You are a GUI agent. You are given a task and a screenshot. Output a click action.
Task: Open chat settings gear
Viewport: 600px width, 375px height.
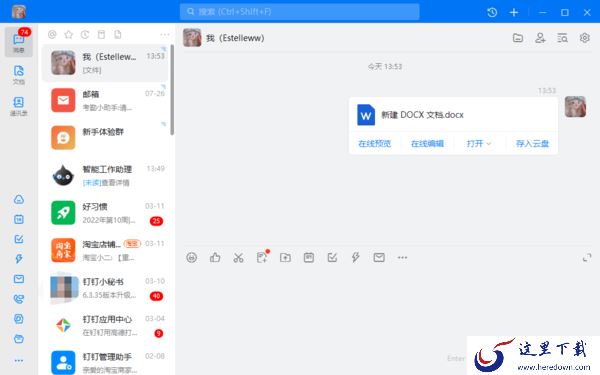(585, 38)
